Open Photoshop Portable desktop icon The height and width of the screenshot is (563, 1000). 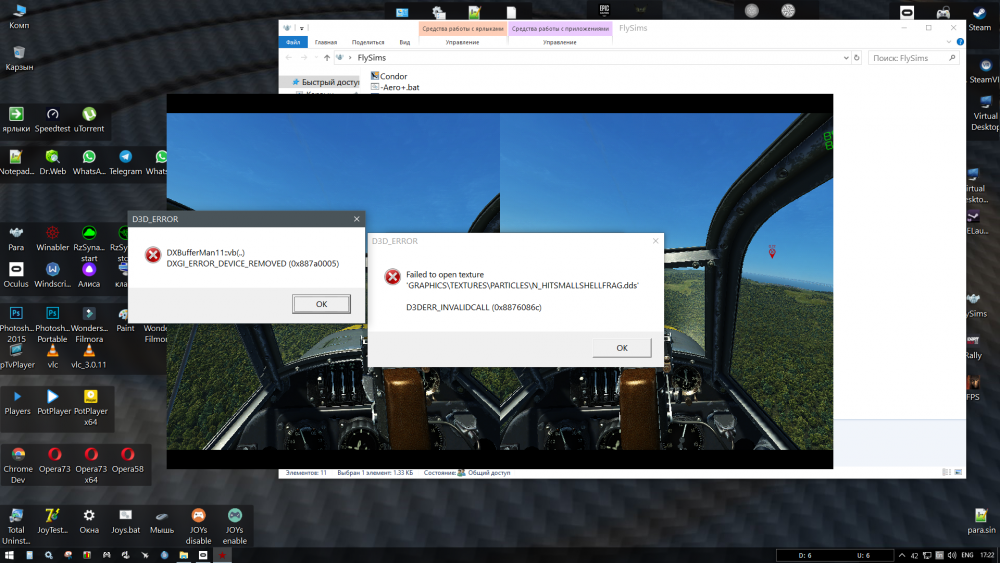[52, 325]
